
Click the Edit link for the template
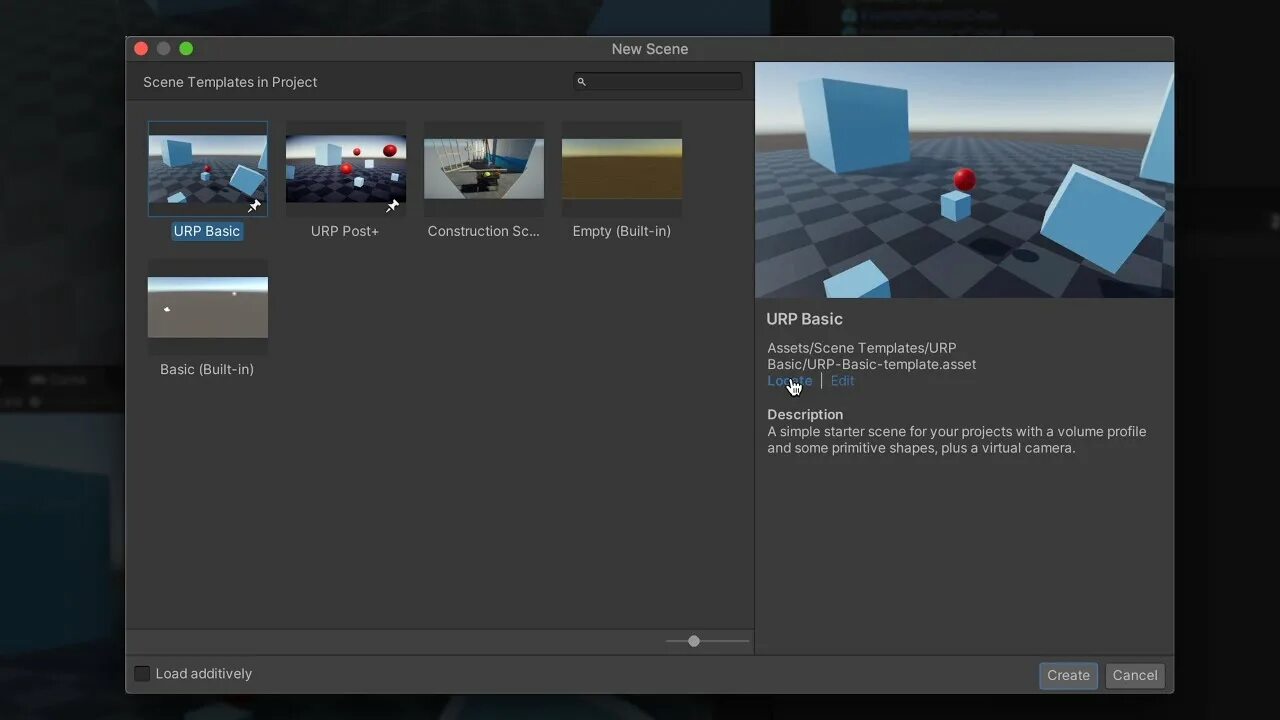tap(842, 381)
